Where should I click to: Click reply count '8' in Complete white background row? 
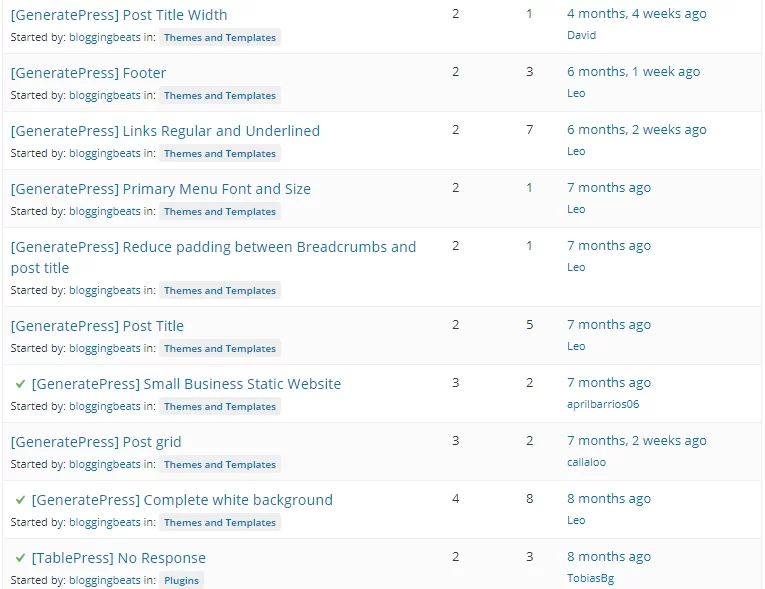click(x=529, y=499)
